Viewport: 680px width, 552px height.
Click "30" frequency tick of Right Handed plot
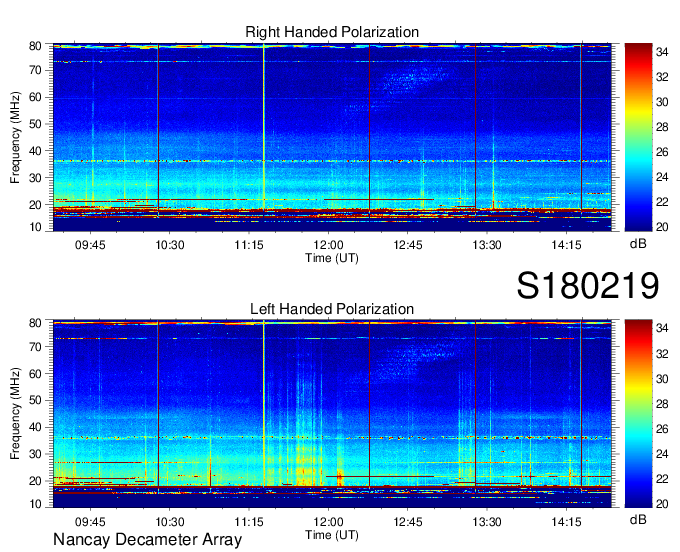tap(35, 178)
